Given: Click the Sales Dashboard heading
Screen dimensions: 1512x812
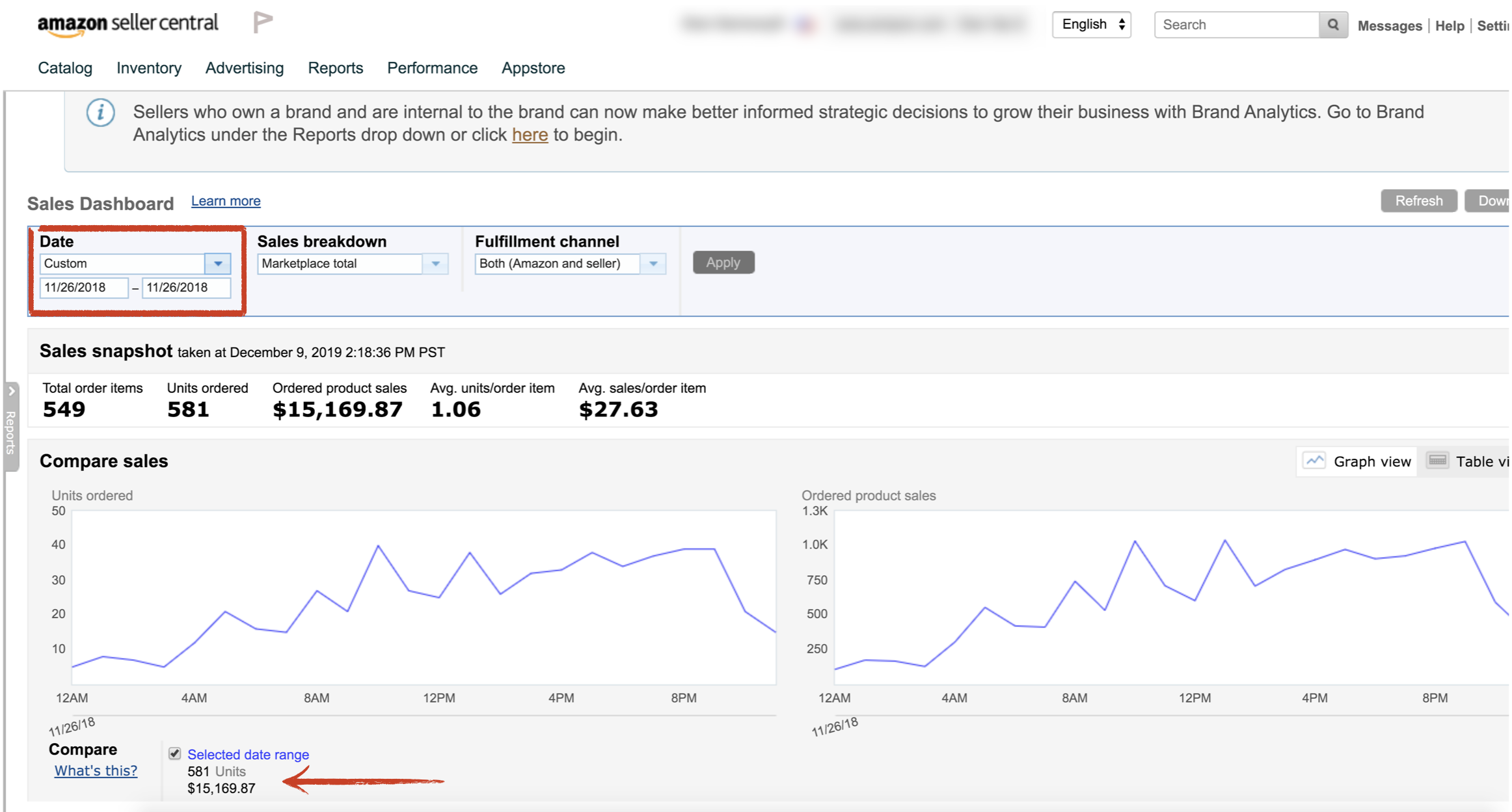Looking at the screenshot, I should [x=100, y=204].
